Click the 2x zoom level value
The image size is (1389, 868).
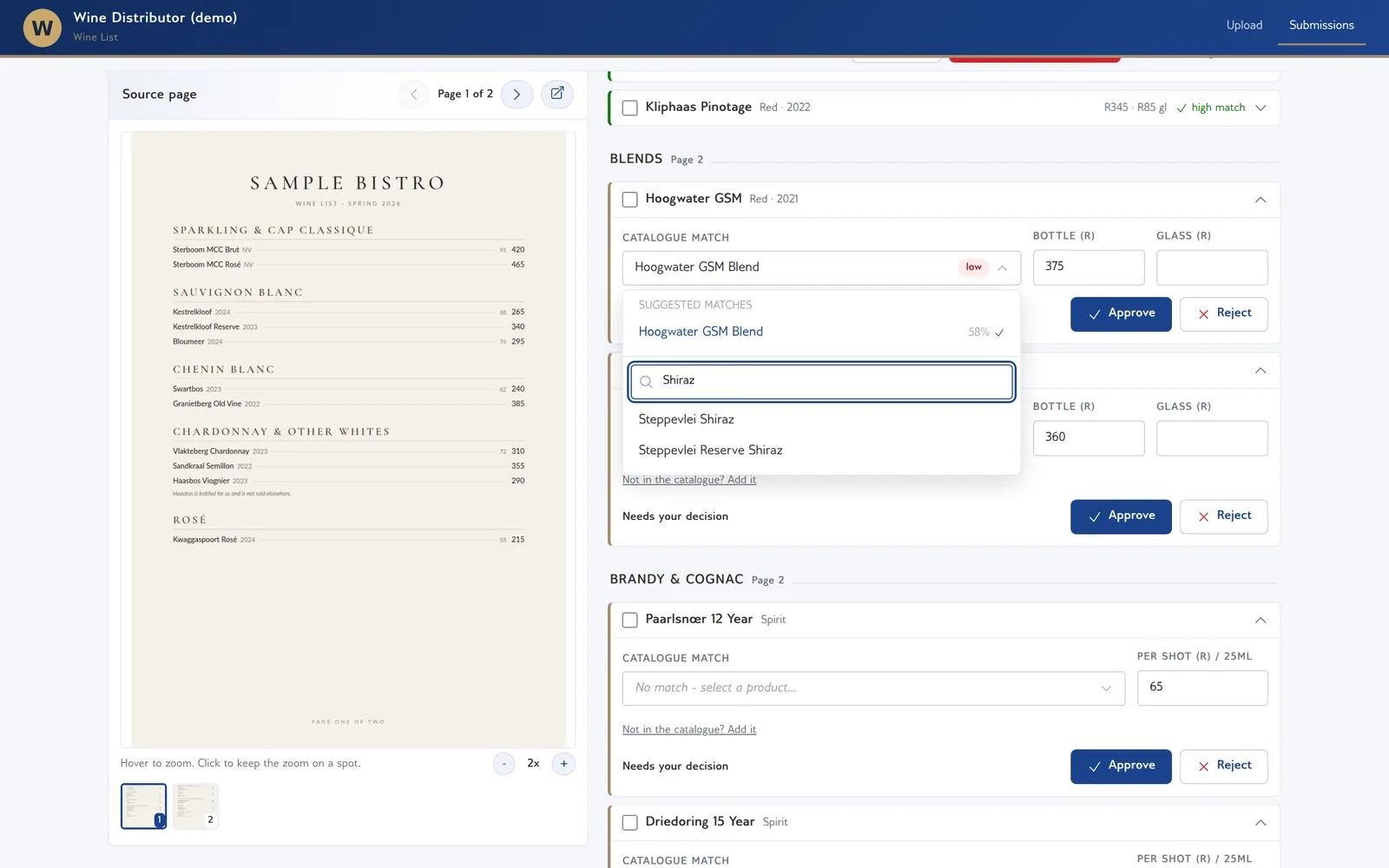tap(533, 764)
